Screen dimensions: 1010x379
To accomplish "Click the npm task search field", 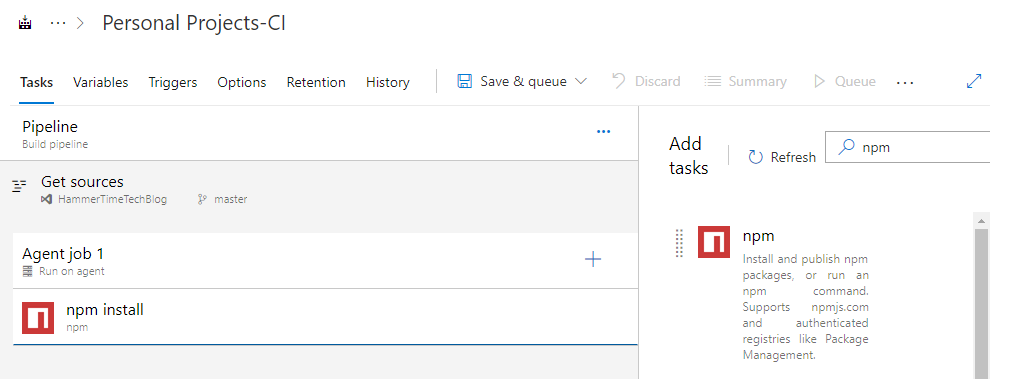I will (908, 147).
